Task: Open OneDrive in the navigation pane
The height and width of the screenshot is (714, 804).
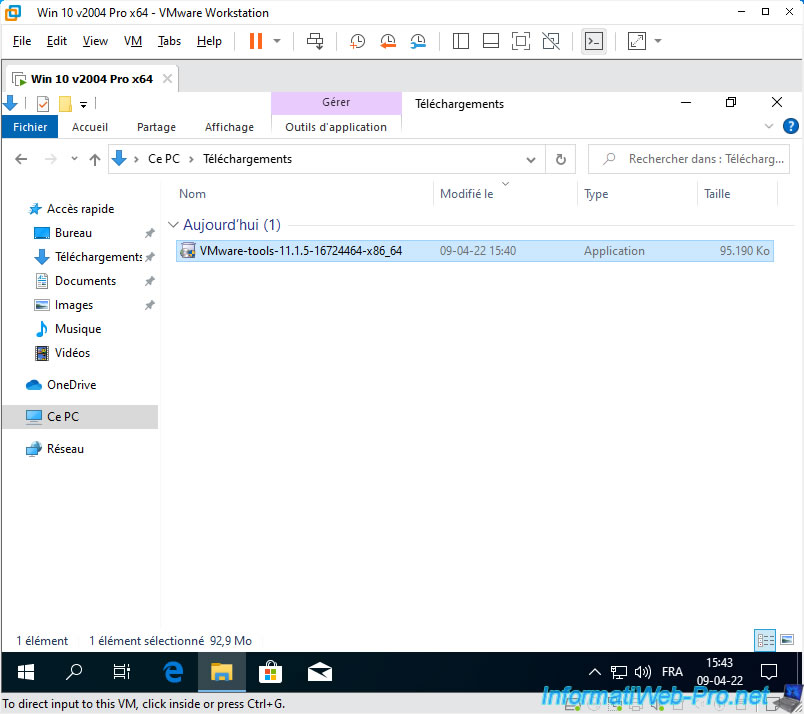Action: [x=71, y=385]
